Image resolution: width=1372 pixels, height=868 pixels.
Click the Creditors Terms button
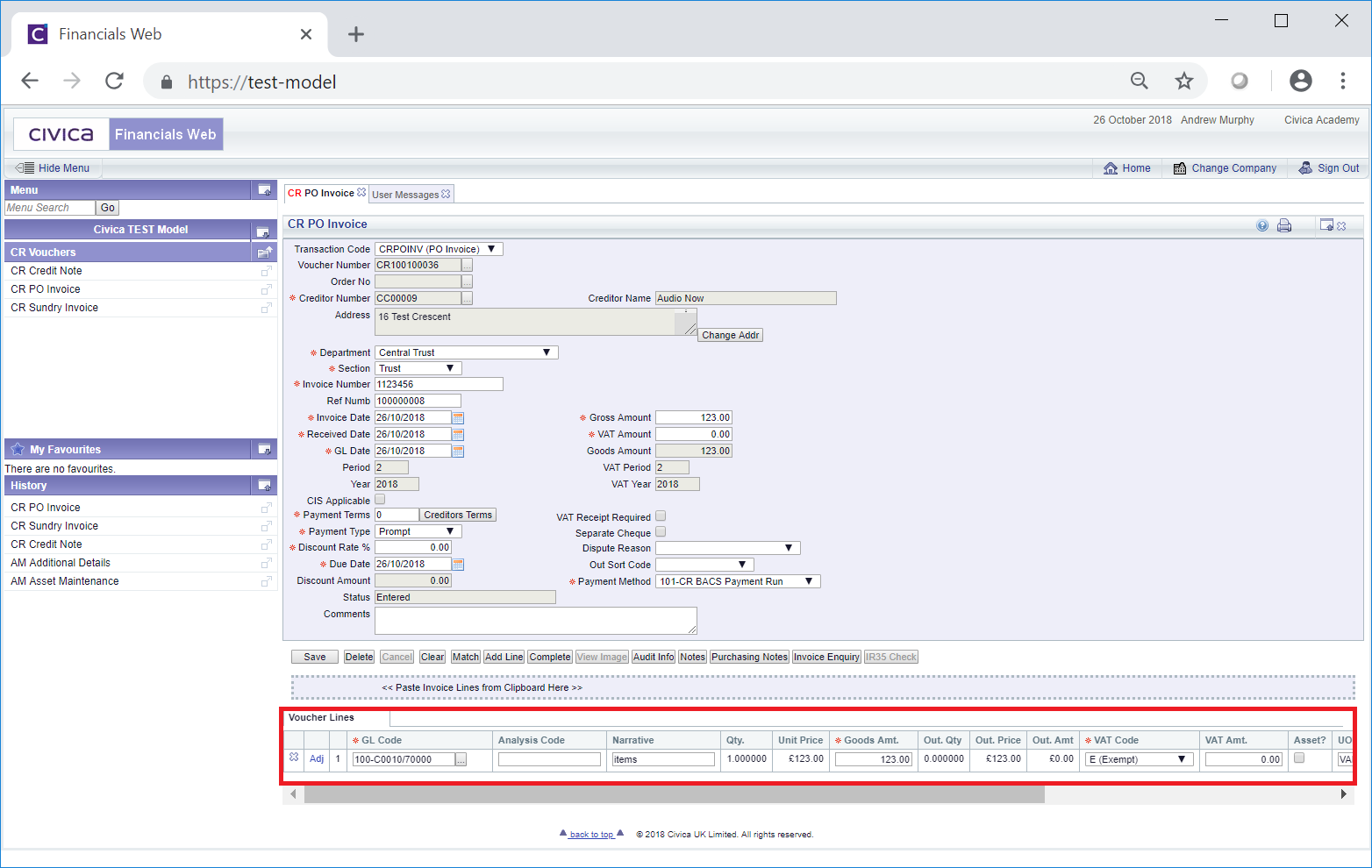[458, 515]
